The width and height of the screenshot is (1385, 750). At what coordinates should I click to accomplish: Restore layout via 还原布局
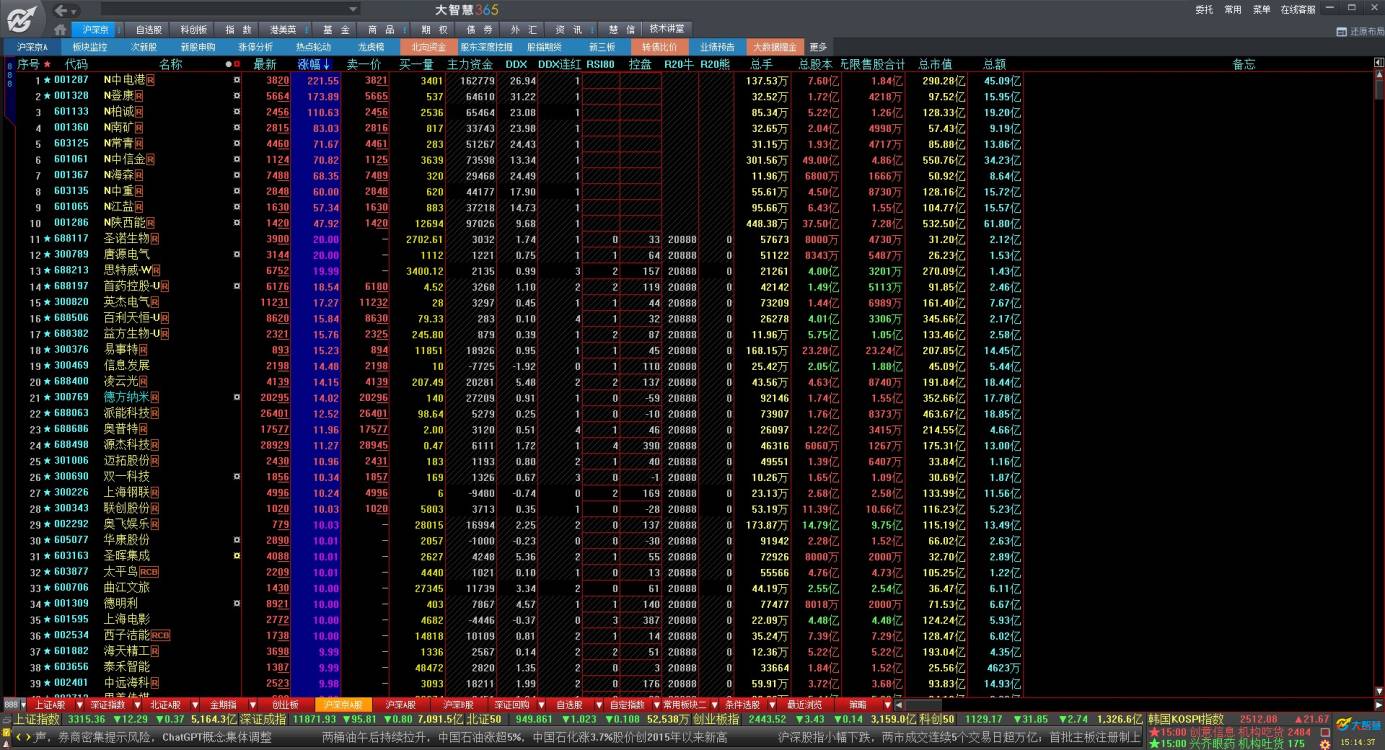(x=1358, y=30)
